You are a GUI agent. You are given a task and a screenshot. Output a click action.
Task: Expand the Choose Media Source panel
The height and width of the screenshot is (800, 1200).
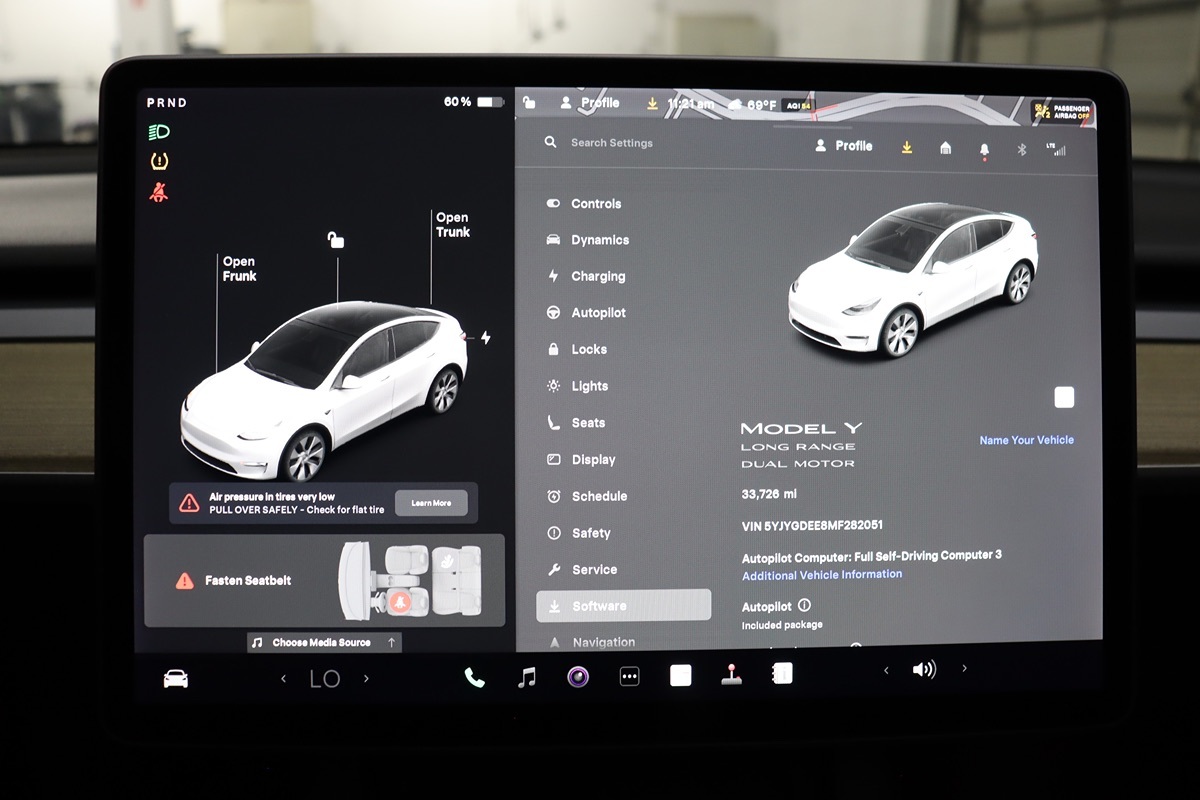pyautogui.click(x=325, y=642)
